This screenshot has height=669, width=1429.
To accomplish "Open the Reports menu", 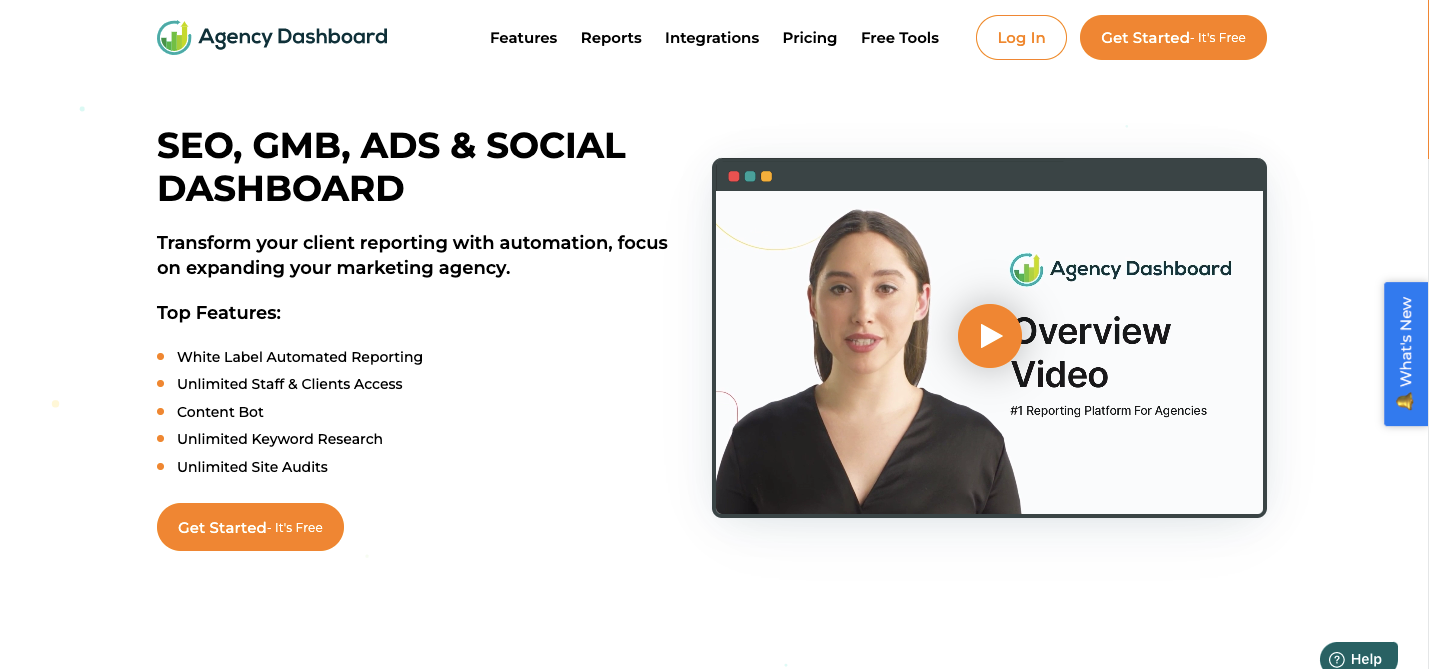I will click(x=611, y=38).
